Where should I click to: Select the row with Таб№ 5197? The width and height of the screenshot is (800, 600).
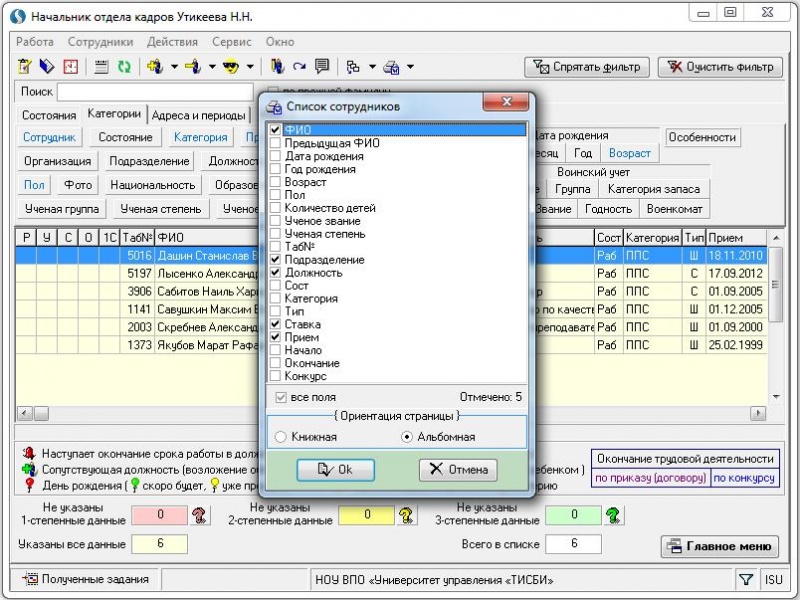coord(391,273)
